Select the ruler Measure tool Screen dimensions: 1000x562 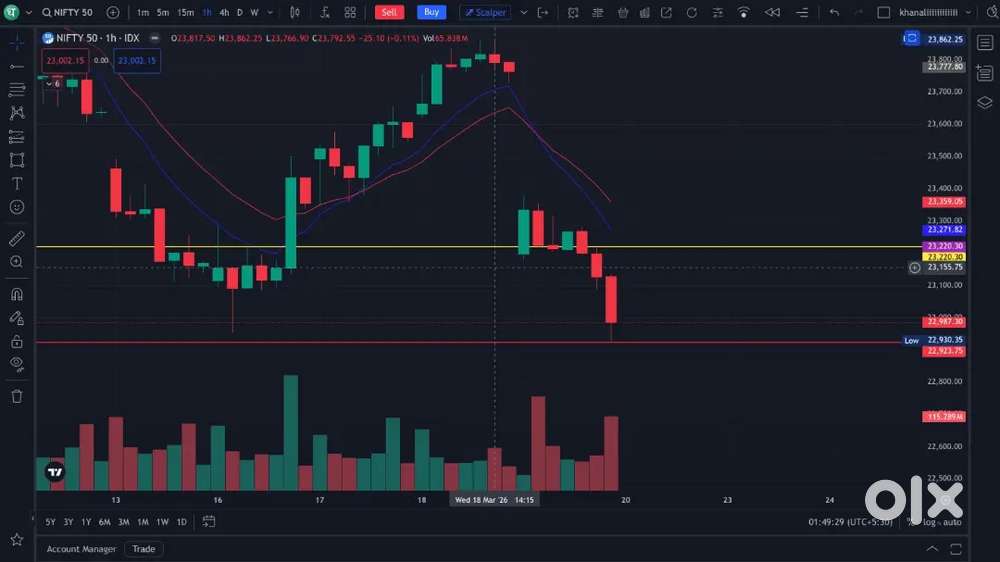tap(17, 239)
